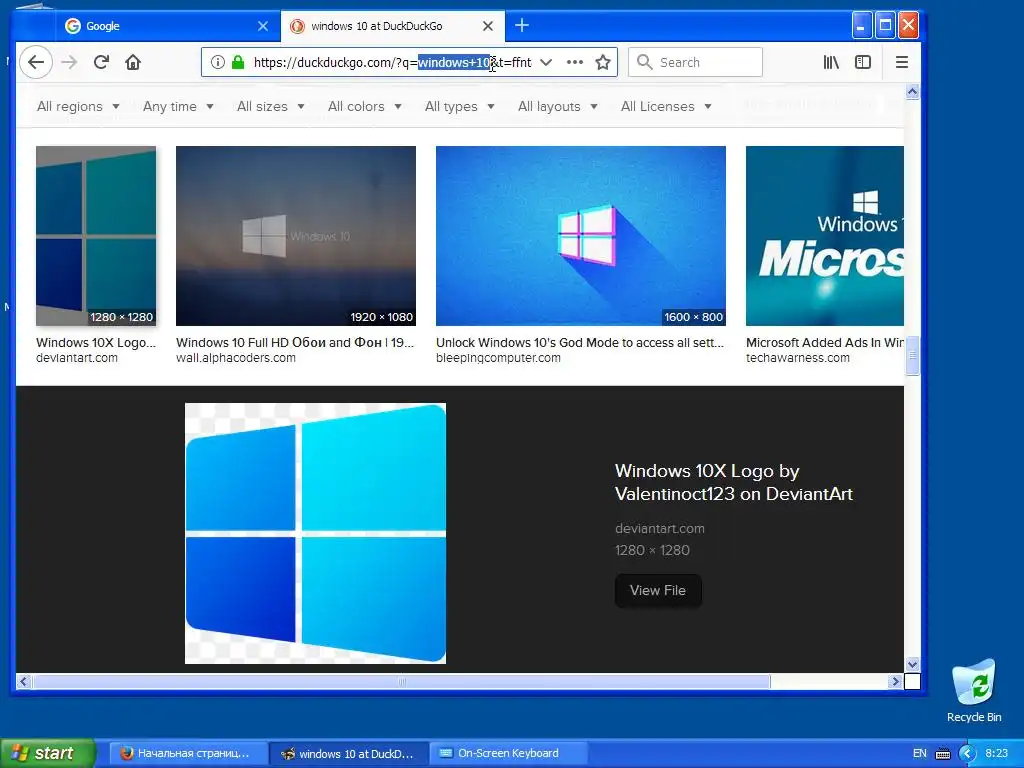Close the Google tab
The height and width of the screenshot is (768, 1024).
(263, 26)
